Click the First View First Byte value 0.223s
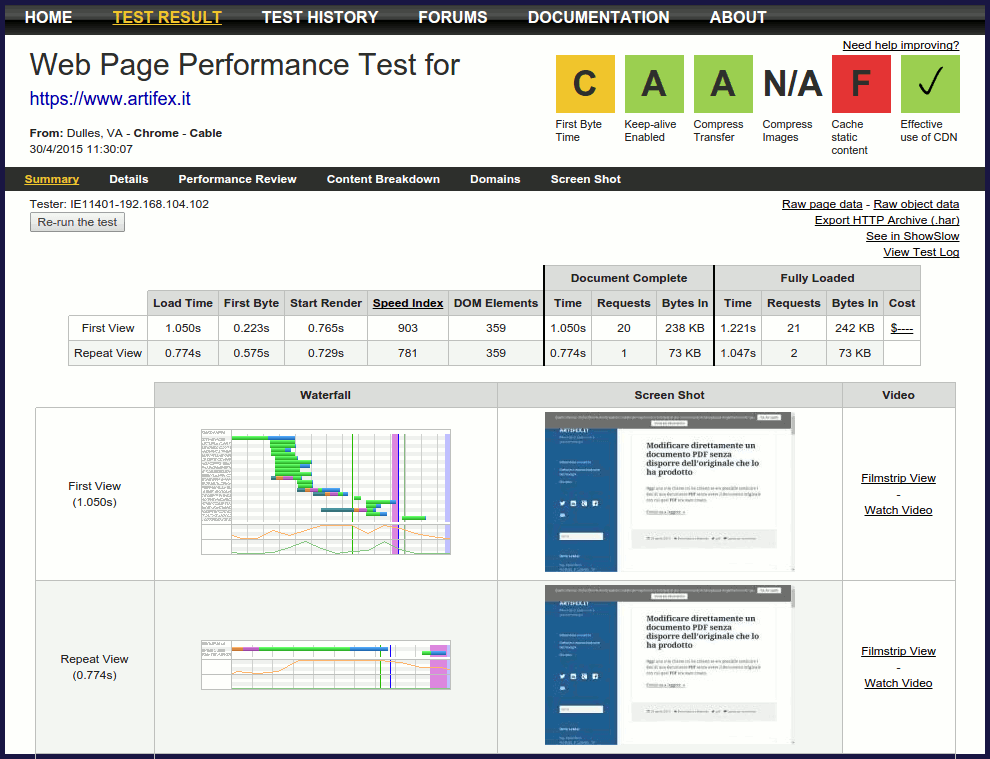This screenshot has width=990, height=759. point(251,328)
